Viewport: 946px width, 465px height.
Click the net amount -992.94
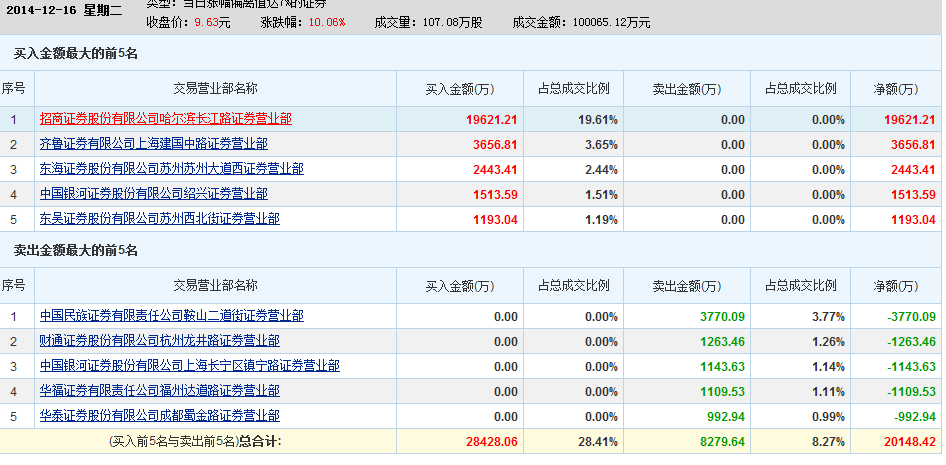pyautogui.click(x=915, y=417)
